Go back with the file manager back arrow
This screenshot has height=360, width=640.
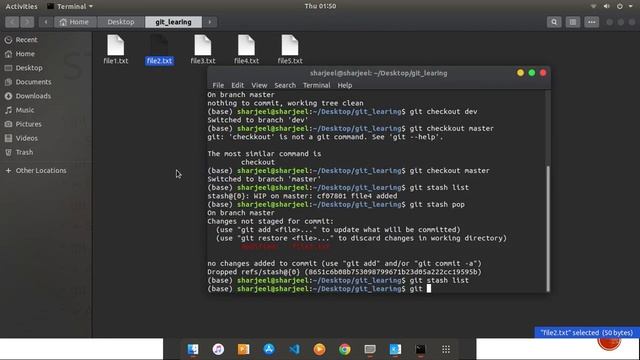(12, 22)
